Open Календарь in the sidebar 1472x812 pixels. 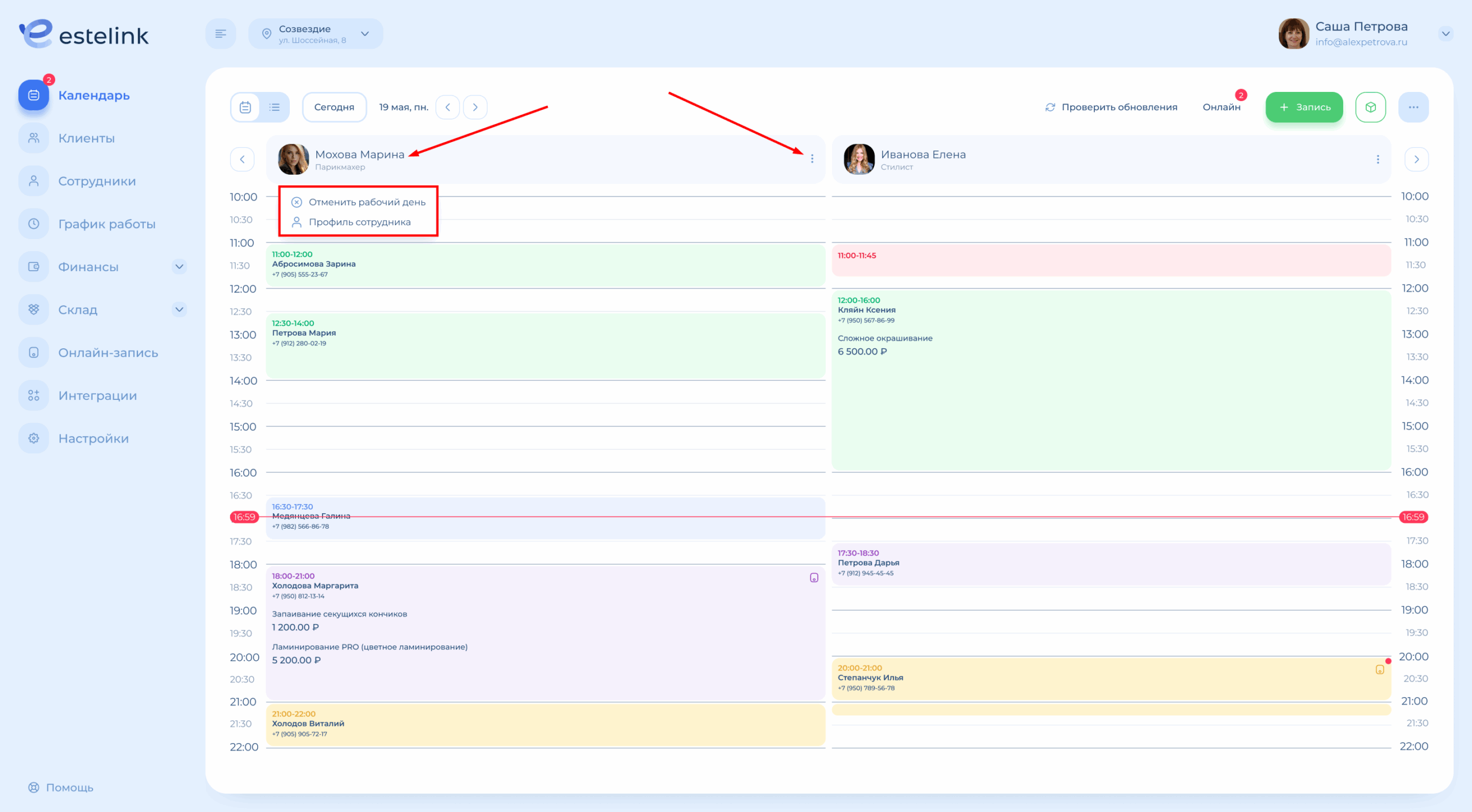coord(94,95)
